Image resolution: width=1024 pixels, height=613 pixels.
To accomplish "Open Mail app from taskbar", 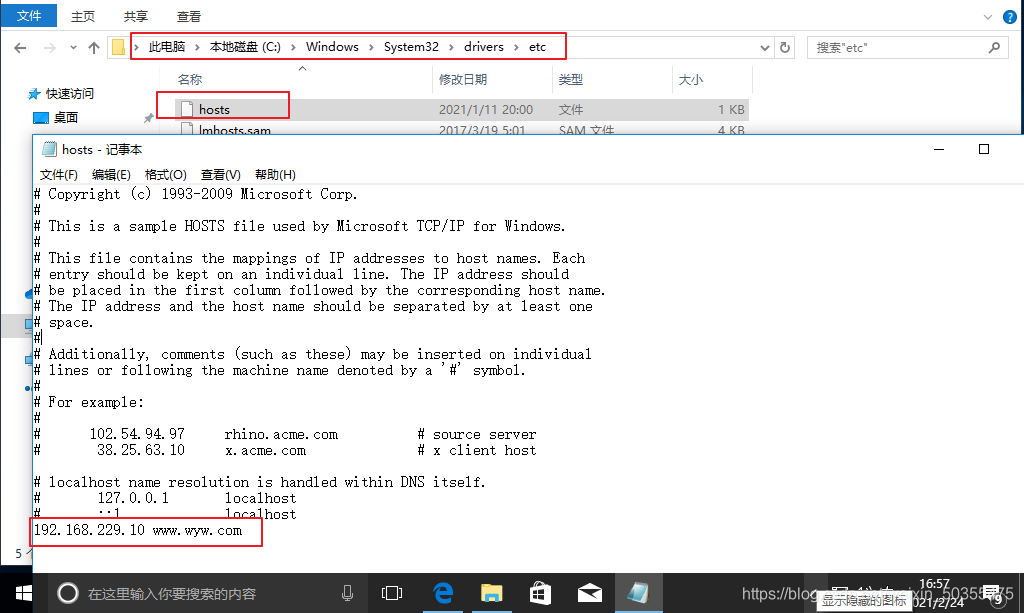I will click(590, 593).
